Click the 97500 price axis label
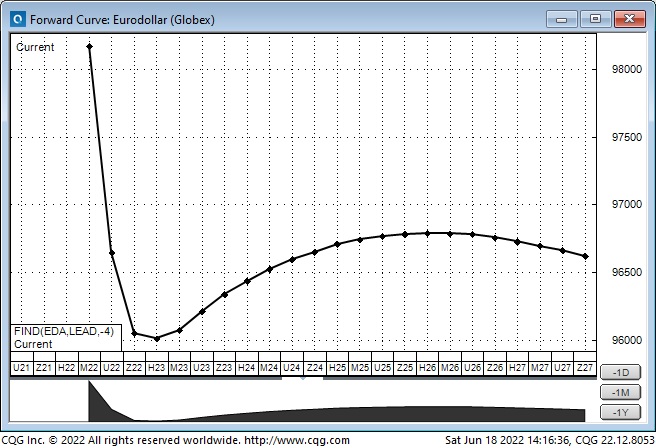 626,137
